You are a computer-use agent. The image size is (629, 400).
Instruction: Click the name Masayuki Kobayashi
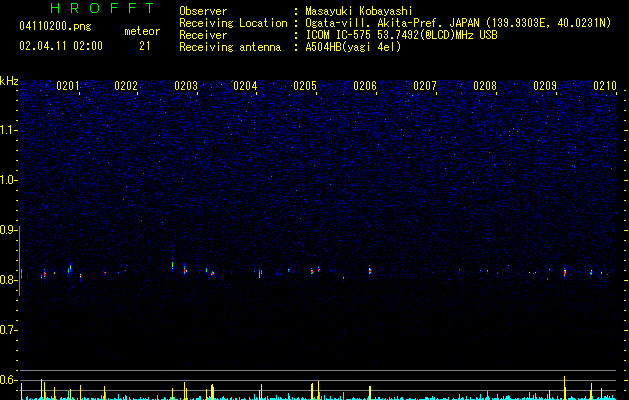tap(359, 11)
